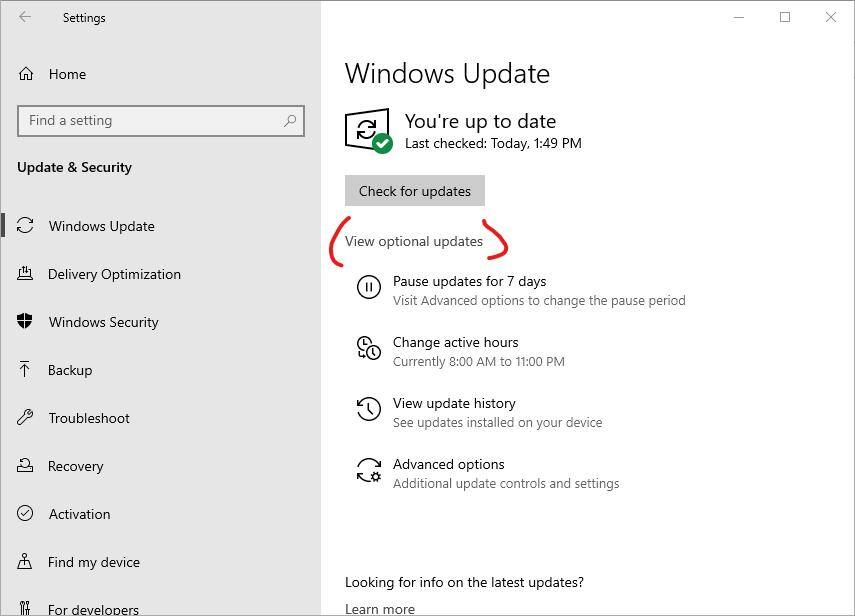Viewport: 855px width, 616px height.
Task: Open the View optional updates link
Action: [x=413, y=241]
